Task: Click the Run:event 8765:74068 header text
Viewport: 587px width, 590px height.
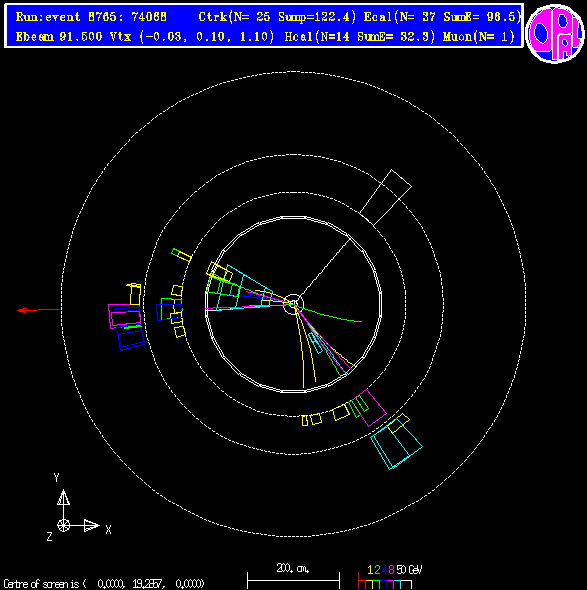Action: 91,17
